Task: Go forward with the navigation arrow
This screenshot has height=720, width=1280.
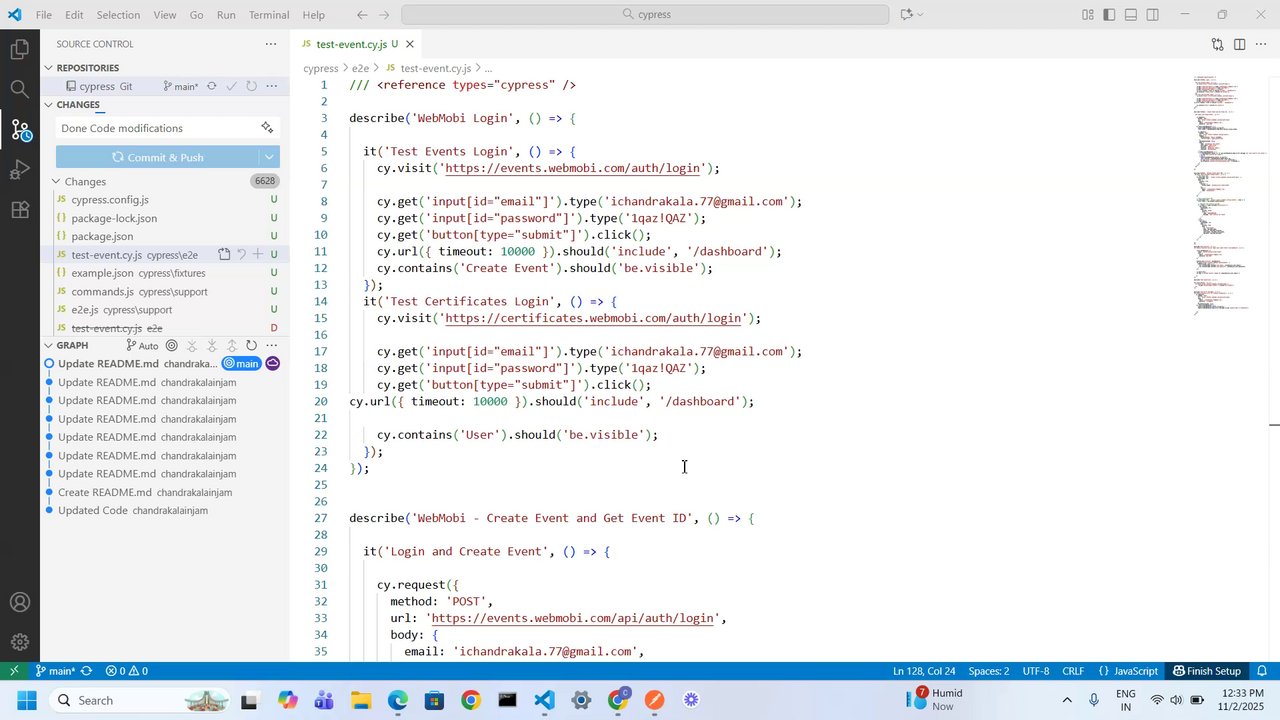Action: pyautogui.click(x=385, y=15)
